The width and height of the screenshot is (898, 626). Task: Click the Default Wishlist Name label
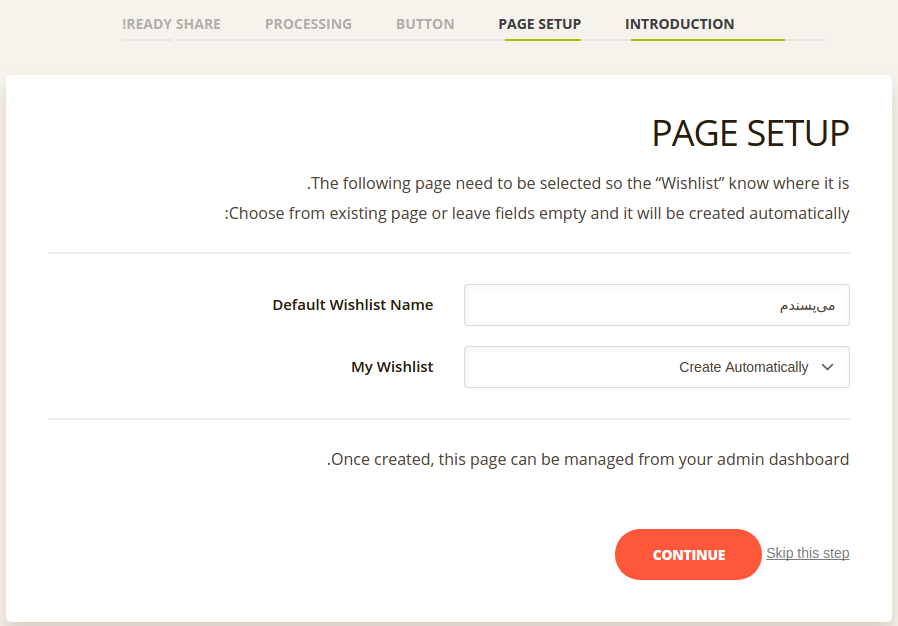[x=353, y=305]
